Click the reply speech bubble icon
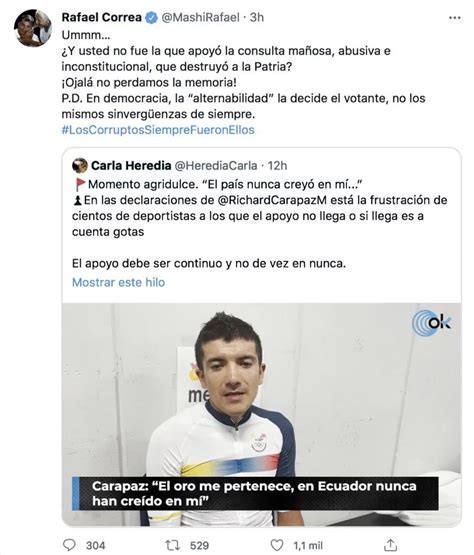The width and height of the screenshot is (474, 555). pyautogui.click(x=69, y=545)
